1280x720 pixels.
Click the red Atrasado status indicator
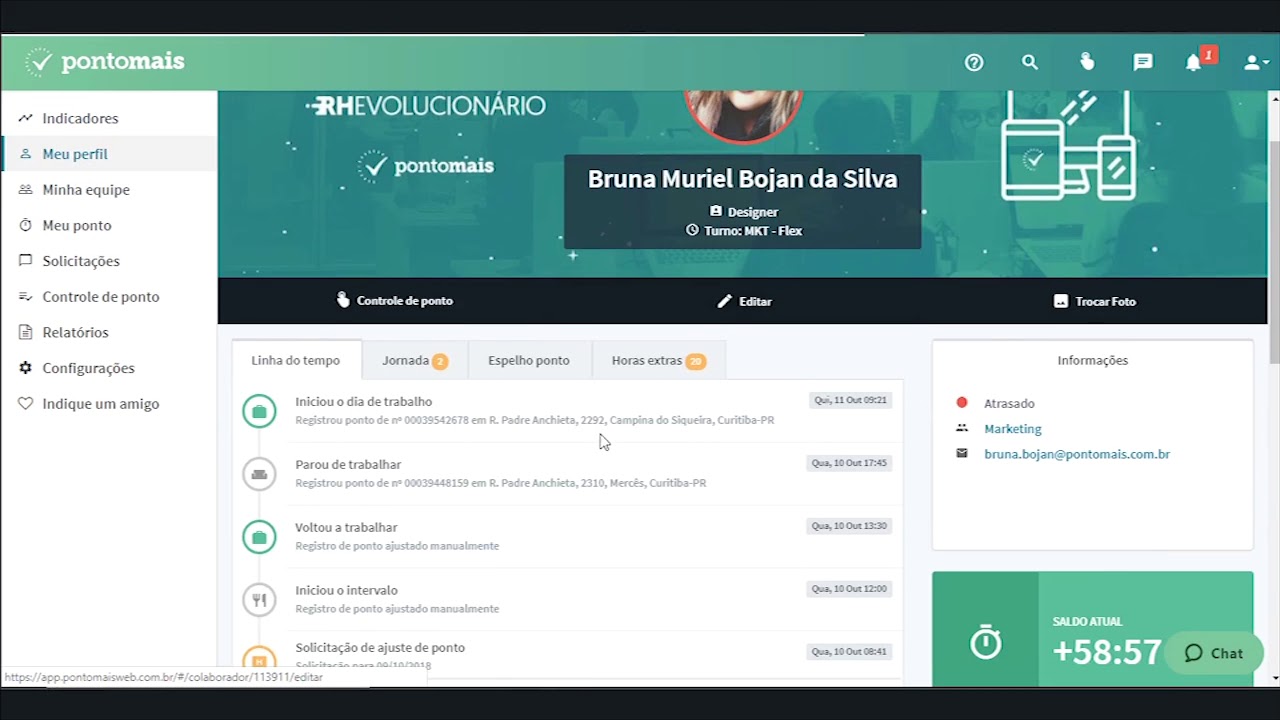962,403
